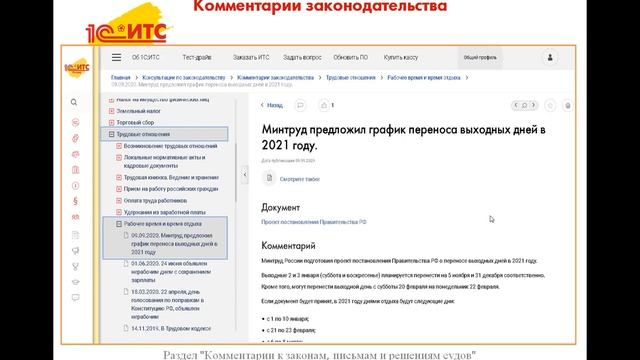Click the Трудовые отношения breadcrumb
This screenshot has width=640, height=360.
pyautogui.click(x=351, y=78)
